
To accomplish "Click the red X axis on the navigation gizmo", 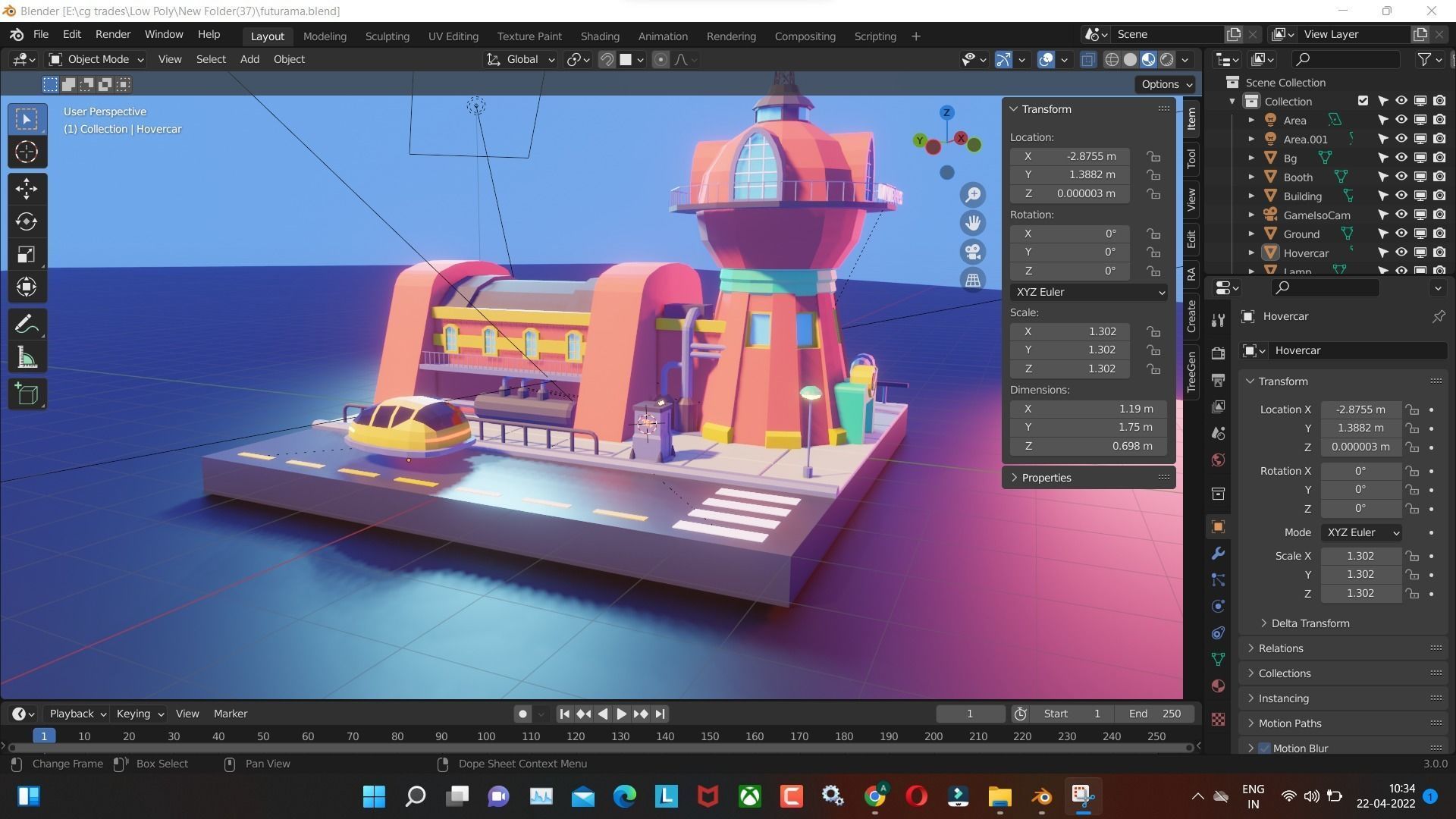I will point(961,138).
